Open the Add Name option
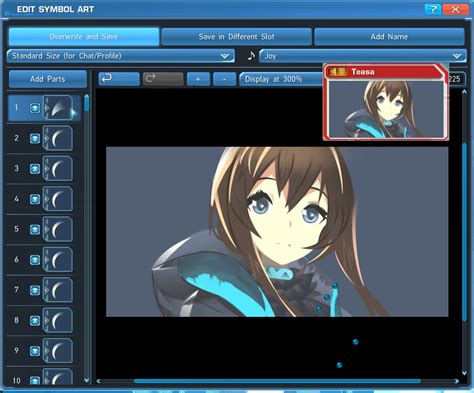This screenshot has width=474, height=393. click(389, 36)
